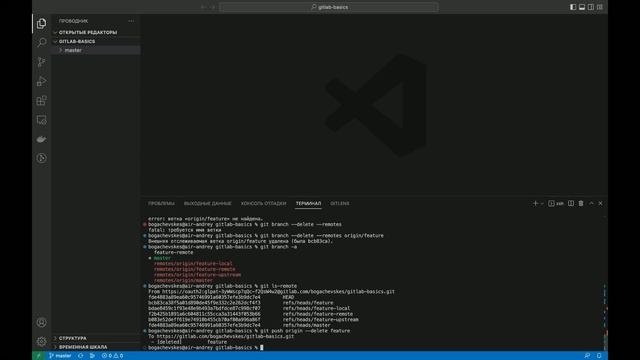Click errors and warnings count in status bar

[112, 356]
